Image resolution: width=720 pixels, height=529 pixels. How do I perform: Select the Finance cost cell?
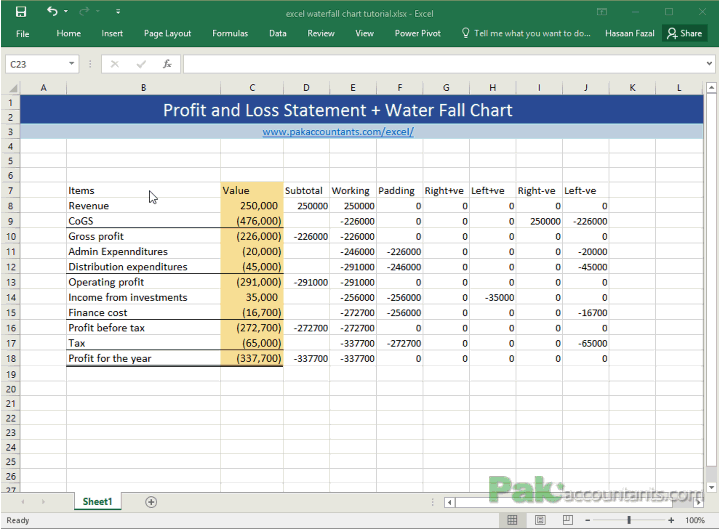pos(143,313)
